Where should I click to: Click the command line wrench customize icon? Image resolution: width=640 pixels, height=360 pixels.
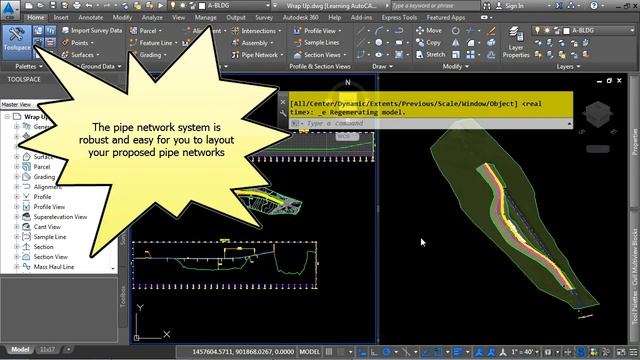coord(283,114)
